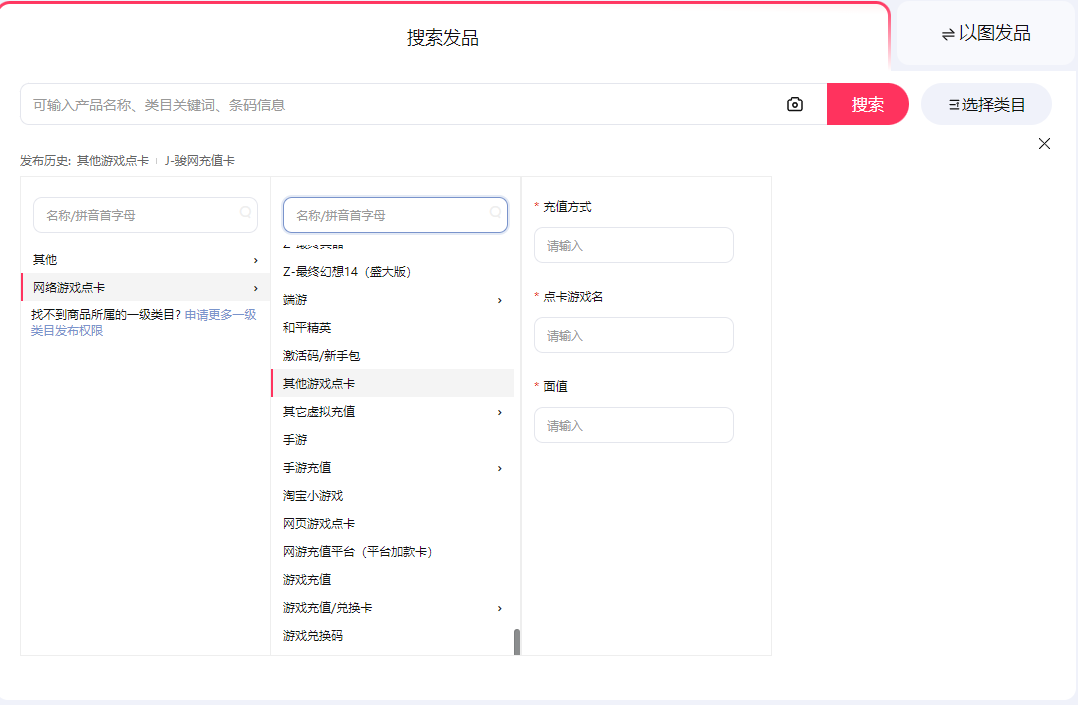Open the 选择类目 button
The image size is (1078, 705).
[986, 104]
